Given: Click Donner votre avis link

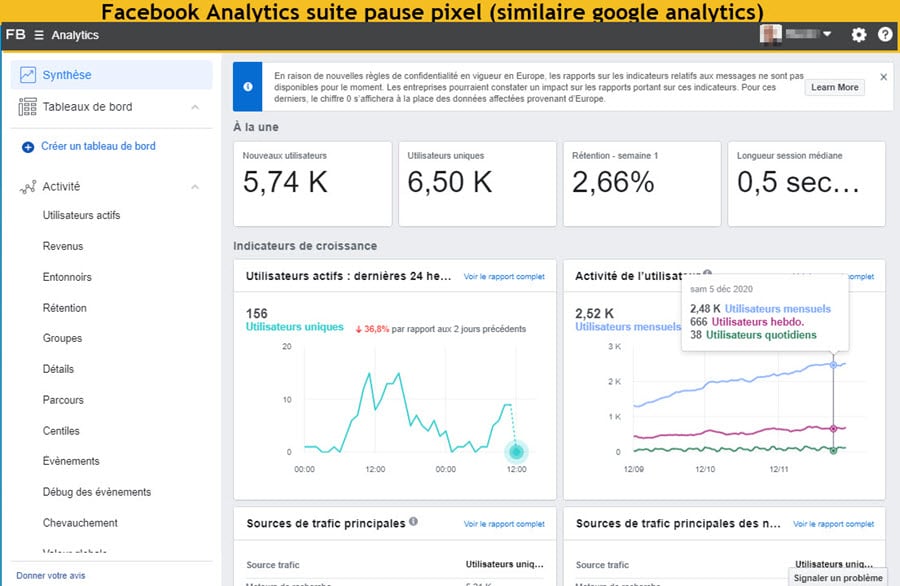Looking at the screenshot, I should click(51, 575).
